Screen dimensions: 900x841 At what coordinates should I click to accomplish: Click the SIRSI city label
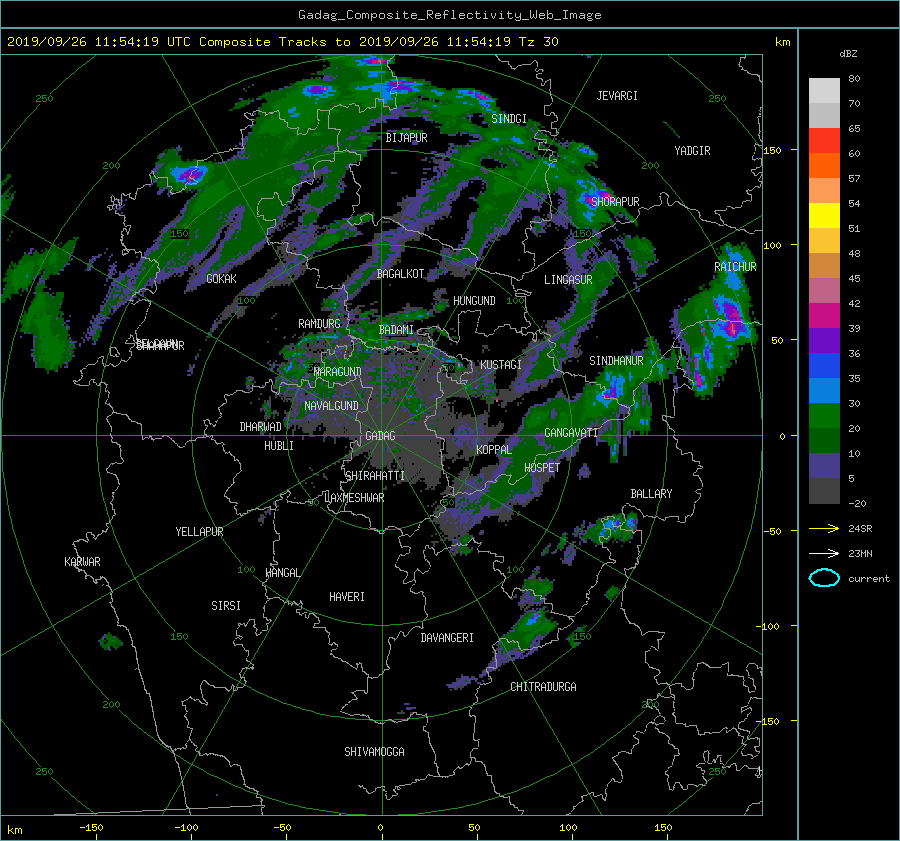pos(226,606)
